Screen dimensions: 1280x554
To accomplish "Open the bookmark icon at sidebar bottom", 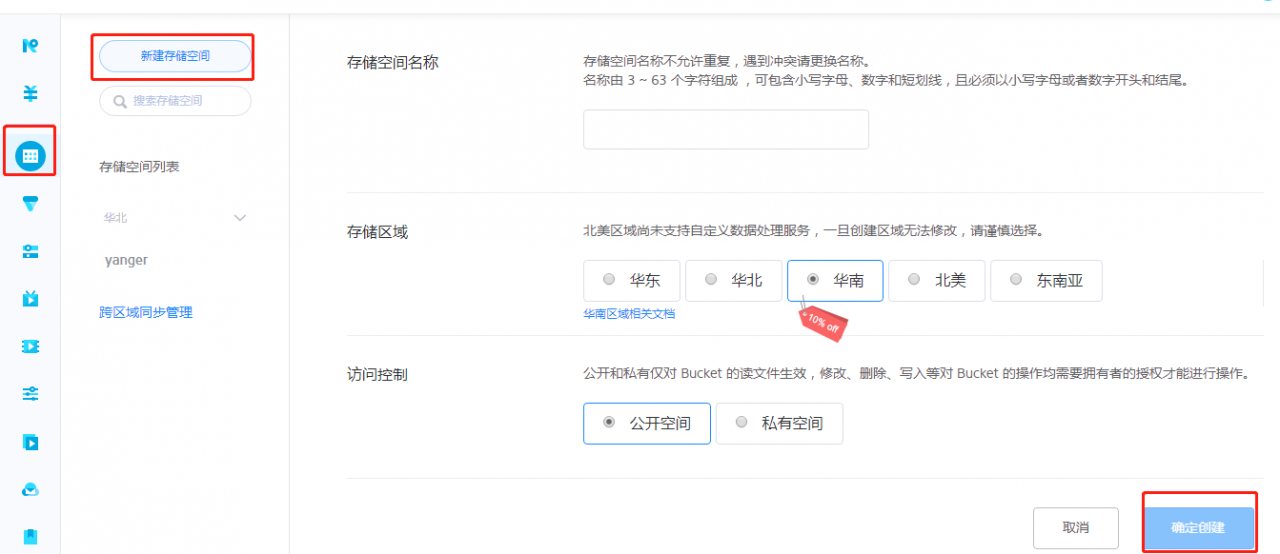I will [x=30, y=537].
